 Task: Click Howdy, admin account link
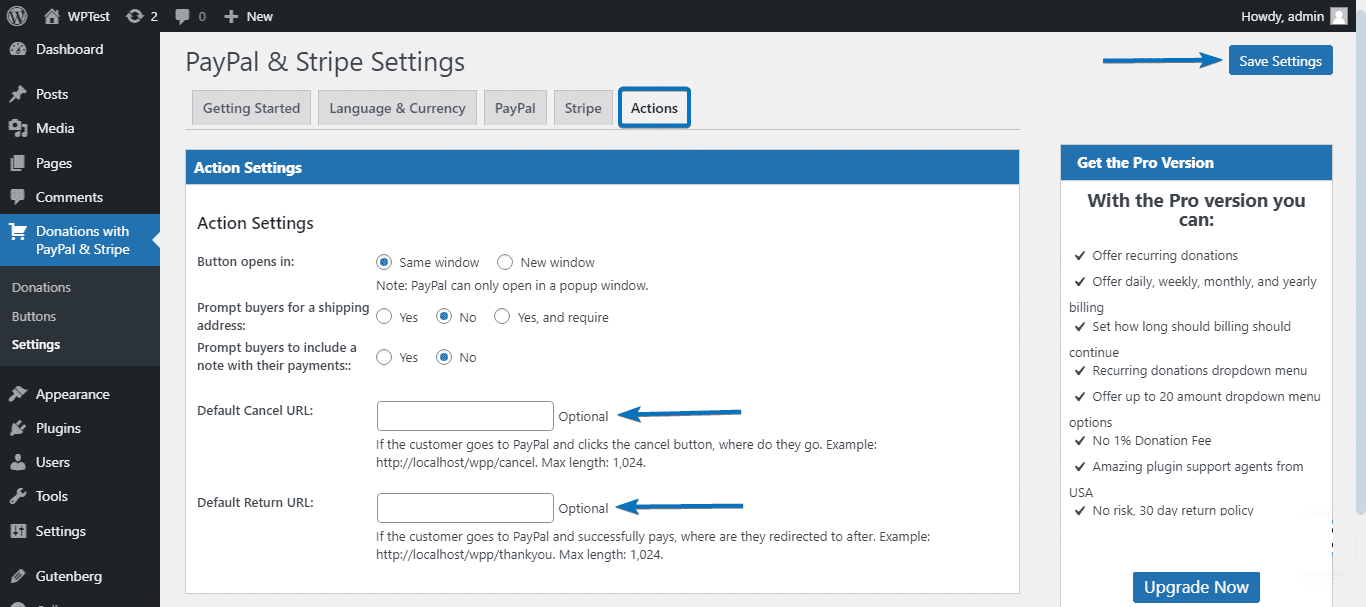tap(1295, 16)
